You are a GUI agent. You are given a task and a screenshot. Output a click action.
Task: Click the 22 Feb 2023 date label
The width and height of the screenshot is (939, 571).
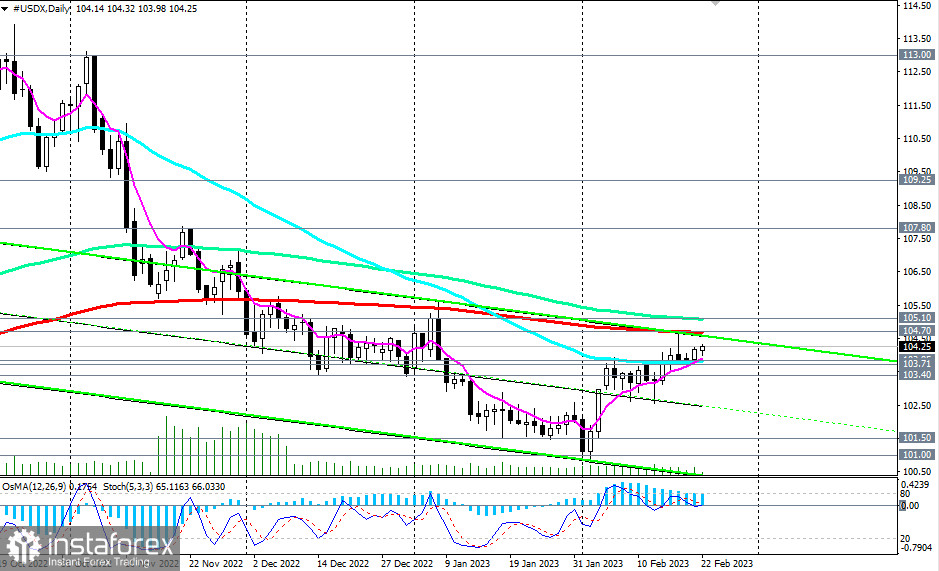pyautogui.click(x=727, y=564)
